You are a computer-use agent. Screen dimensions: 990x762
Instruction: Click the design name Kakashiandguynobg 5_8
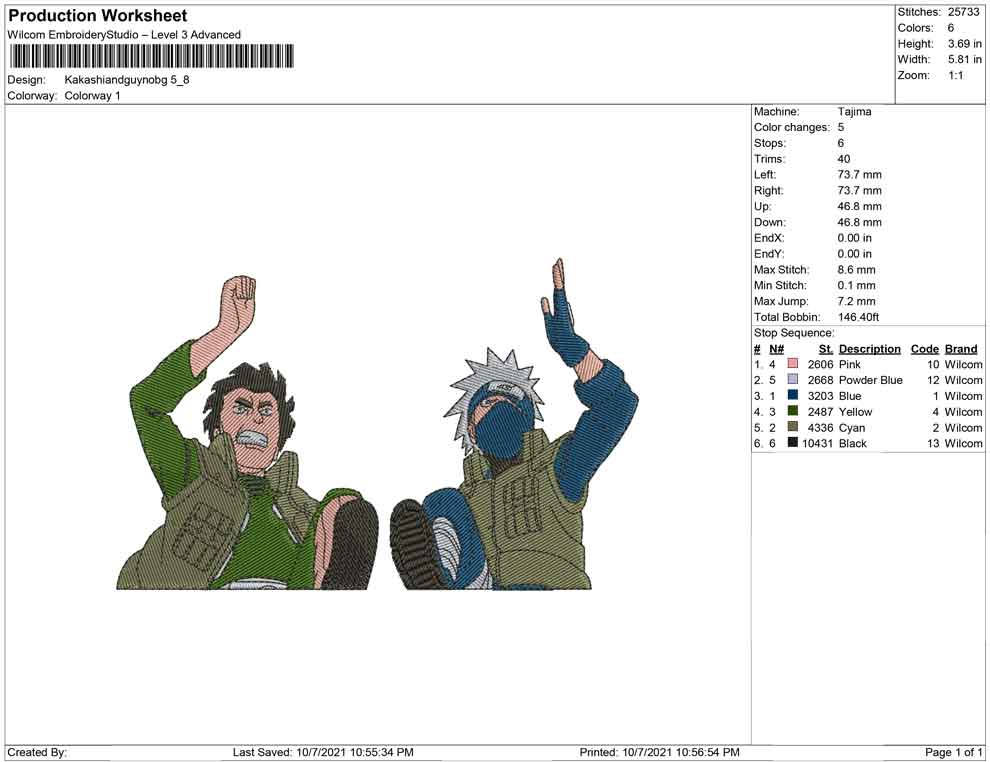[127, 80]
